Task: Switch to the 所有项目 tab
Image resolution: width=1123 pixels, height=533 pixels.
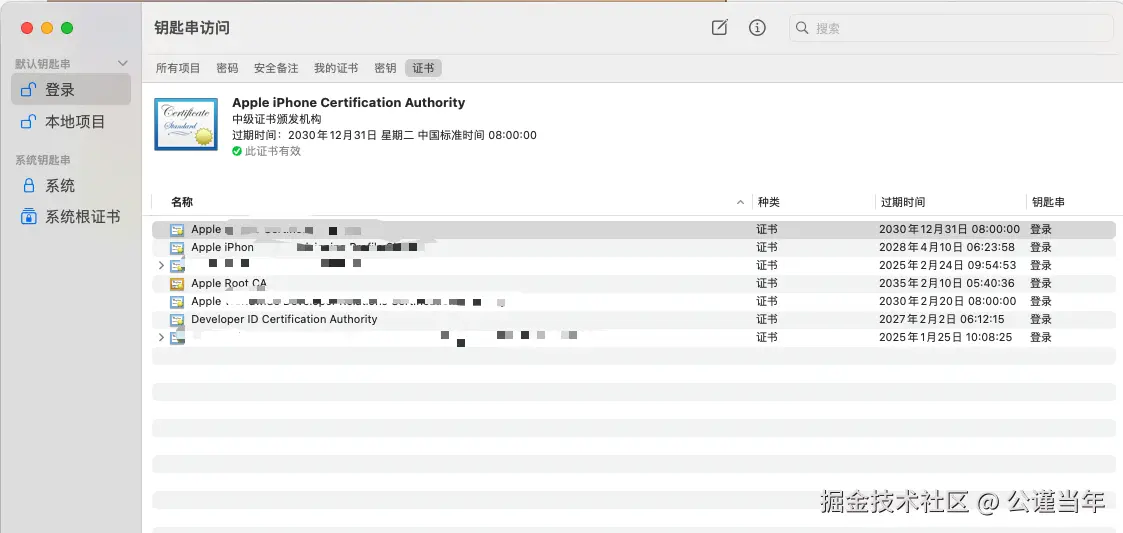Action: coord(178,68)
